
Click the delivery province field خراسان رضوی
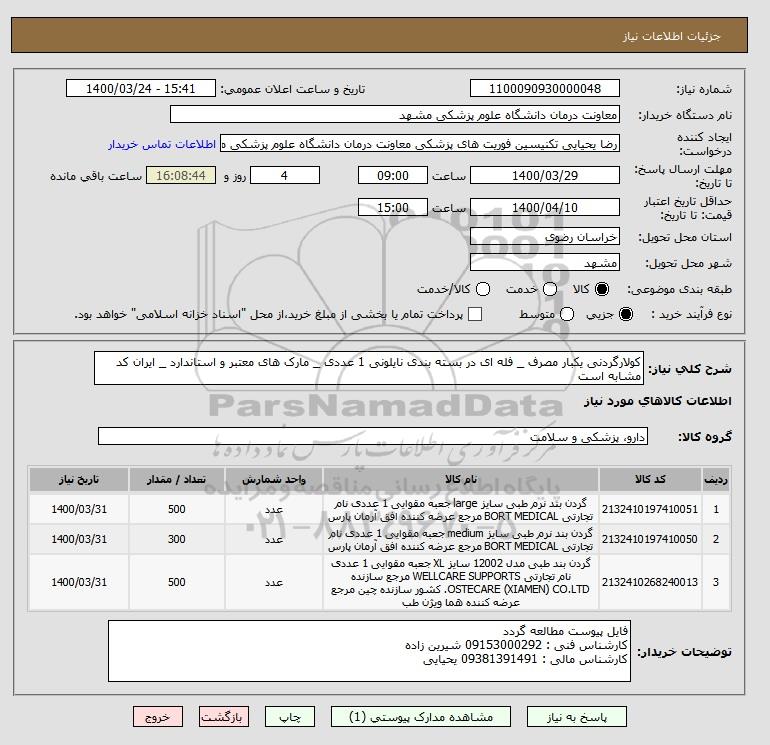[545, 237]
